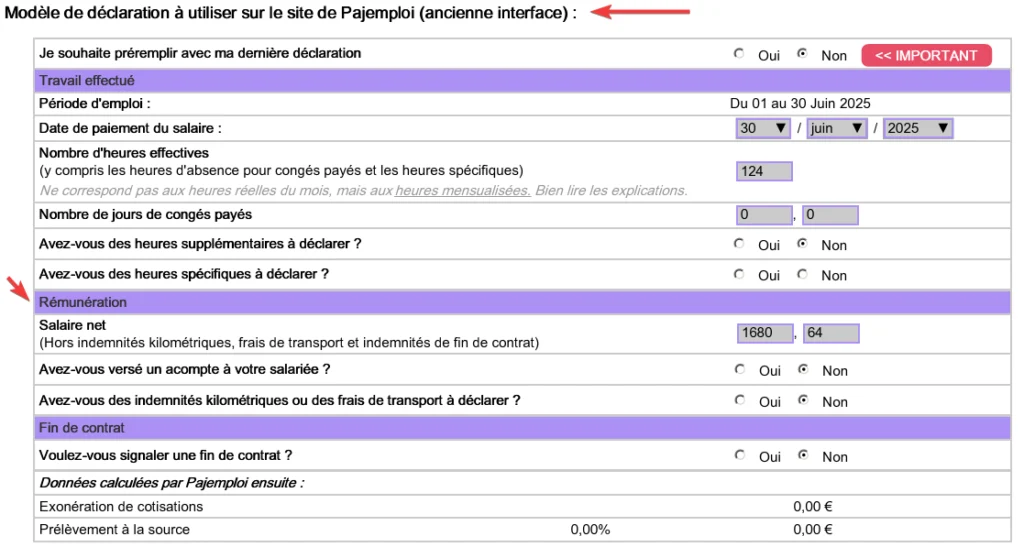Open the payment month dropdown showing juin

click(837, 128)
